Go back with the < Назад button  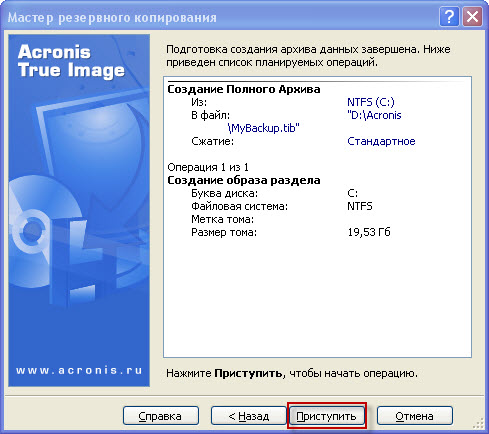point(249,416)
